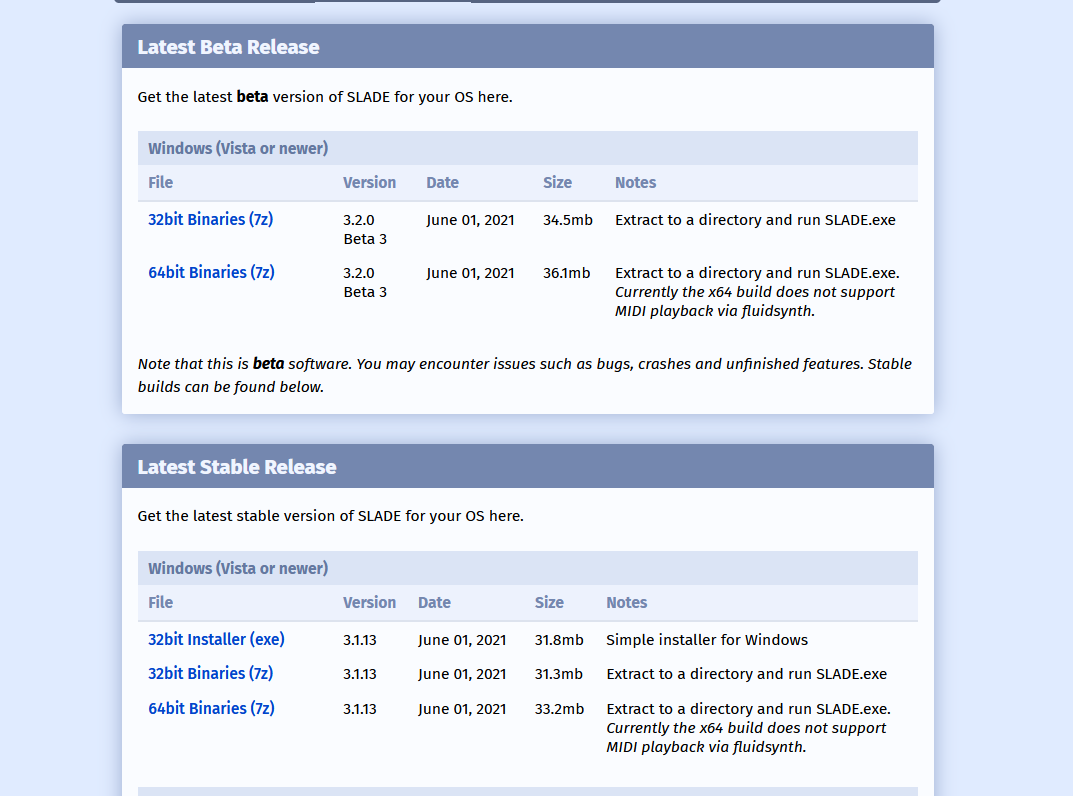Click the stable 64bit row fluidsynth note
The width and height of the screenshot is (1073, 796).
pyautogui.click(x=746, y=737)
